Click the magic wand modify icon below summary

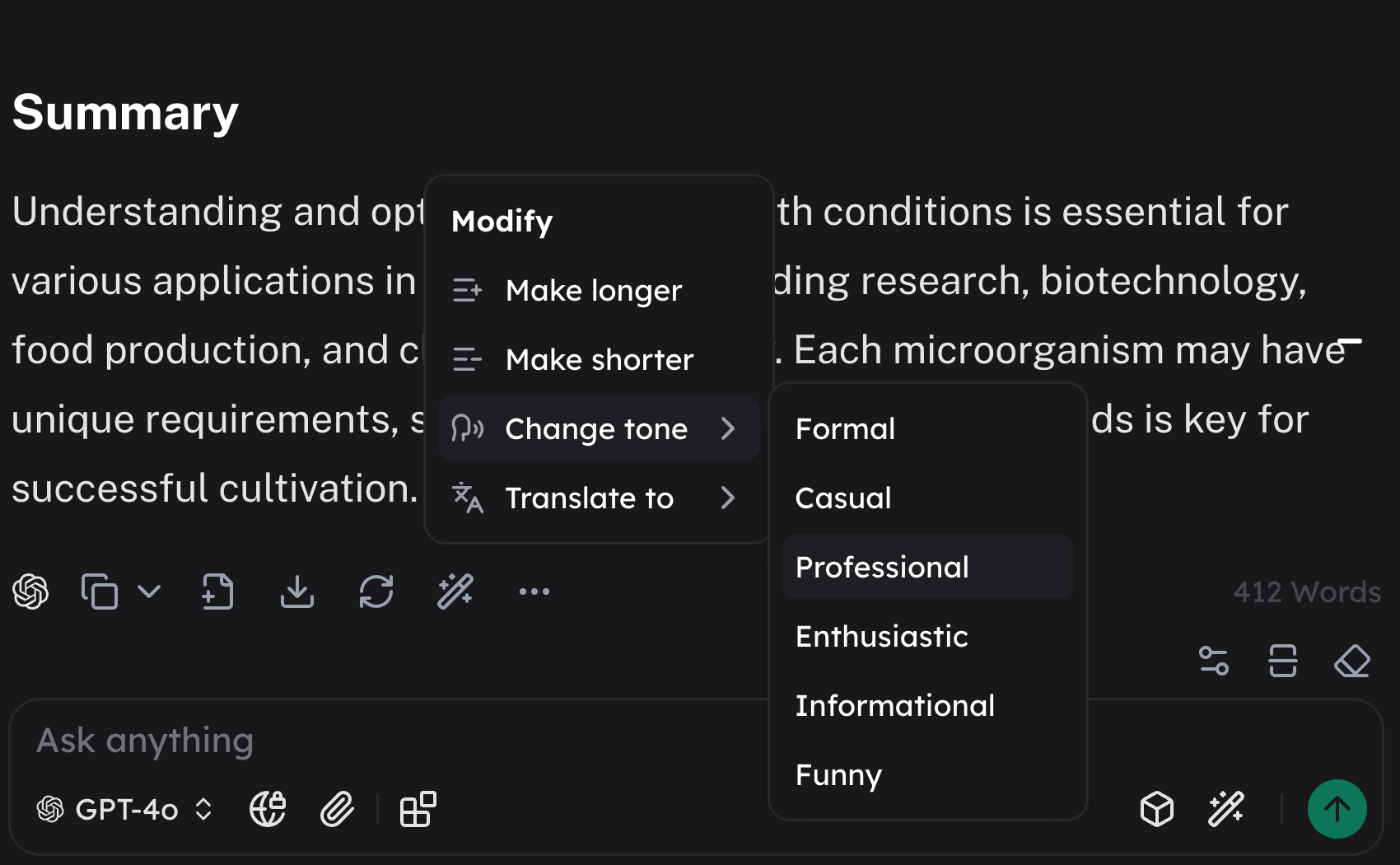455,591
